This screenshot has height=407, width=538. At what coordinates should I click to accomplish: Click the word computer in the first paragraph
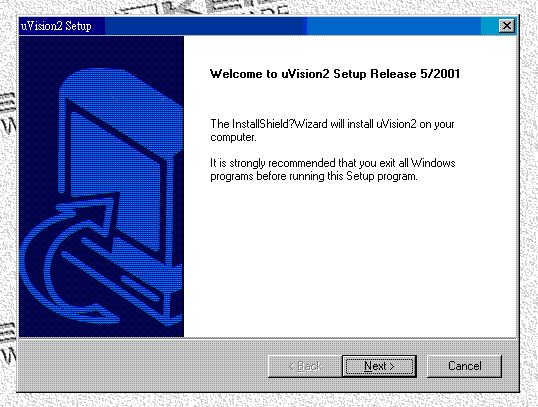point(233,138)
